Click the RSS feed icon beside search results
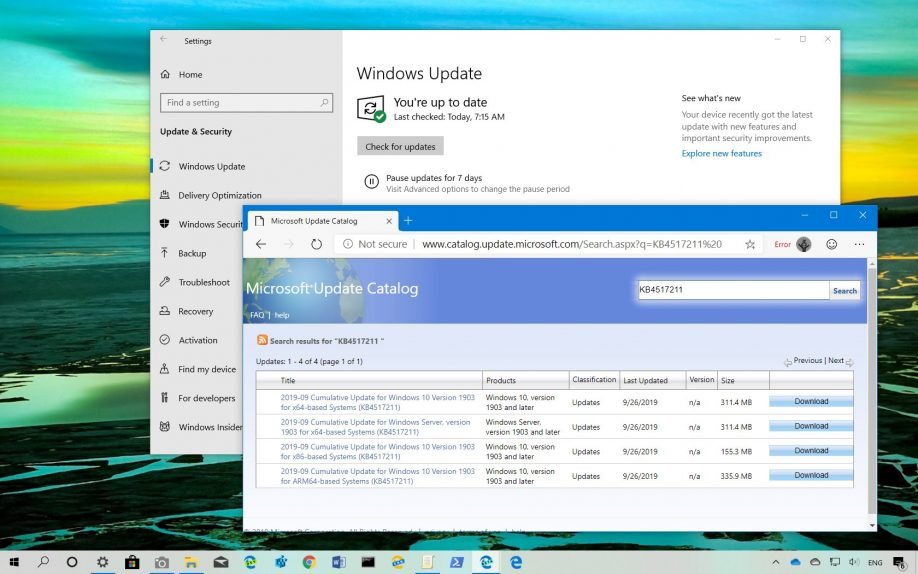 [262, 341]
